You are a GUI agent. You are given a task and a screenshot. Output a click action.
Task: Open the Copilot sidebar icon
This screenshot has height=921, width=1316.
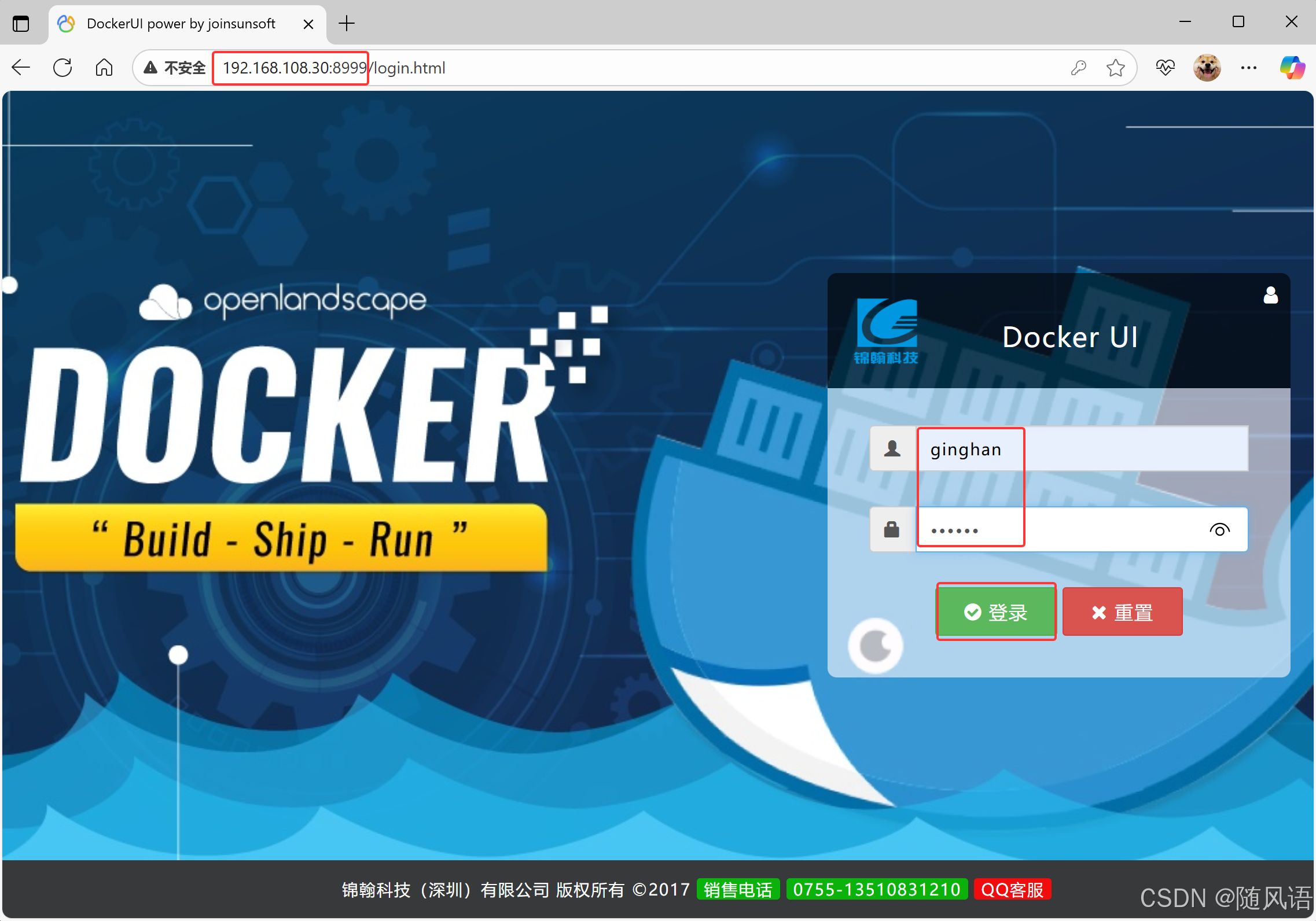[x=1292, y=68]
